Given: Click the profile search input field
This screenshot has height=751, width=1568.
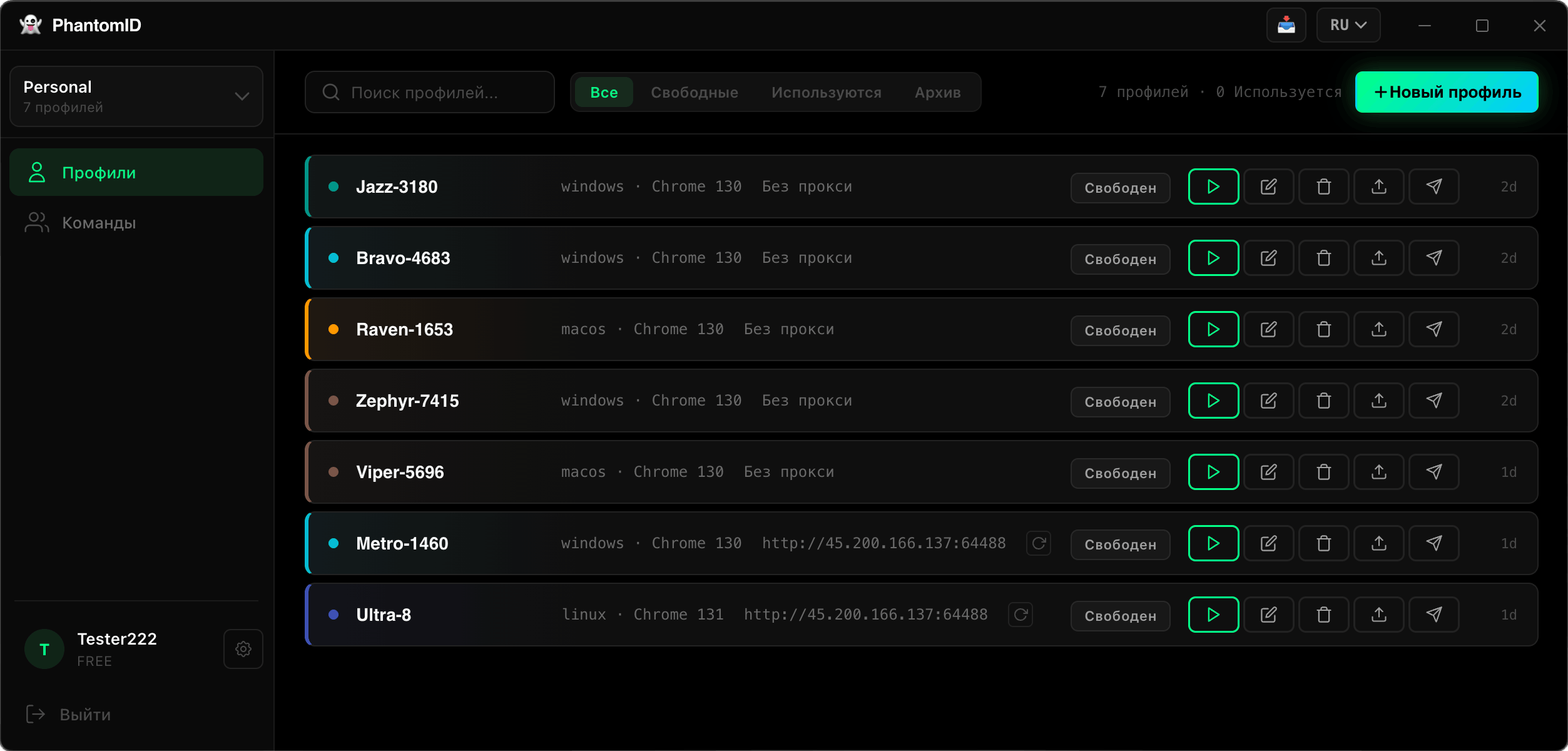Looking at the screenshot, I should [429, 92].
